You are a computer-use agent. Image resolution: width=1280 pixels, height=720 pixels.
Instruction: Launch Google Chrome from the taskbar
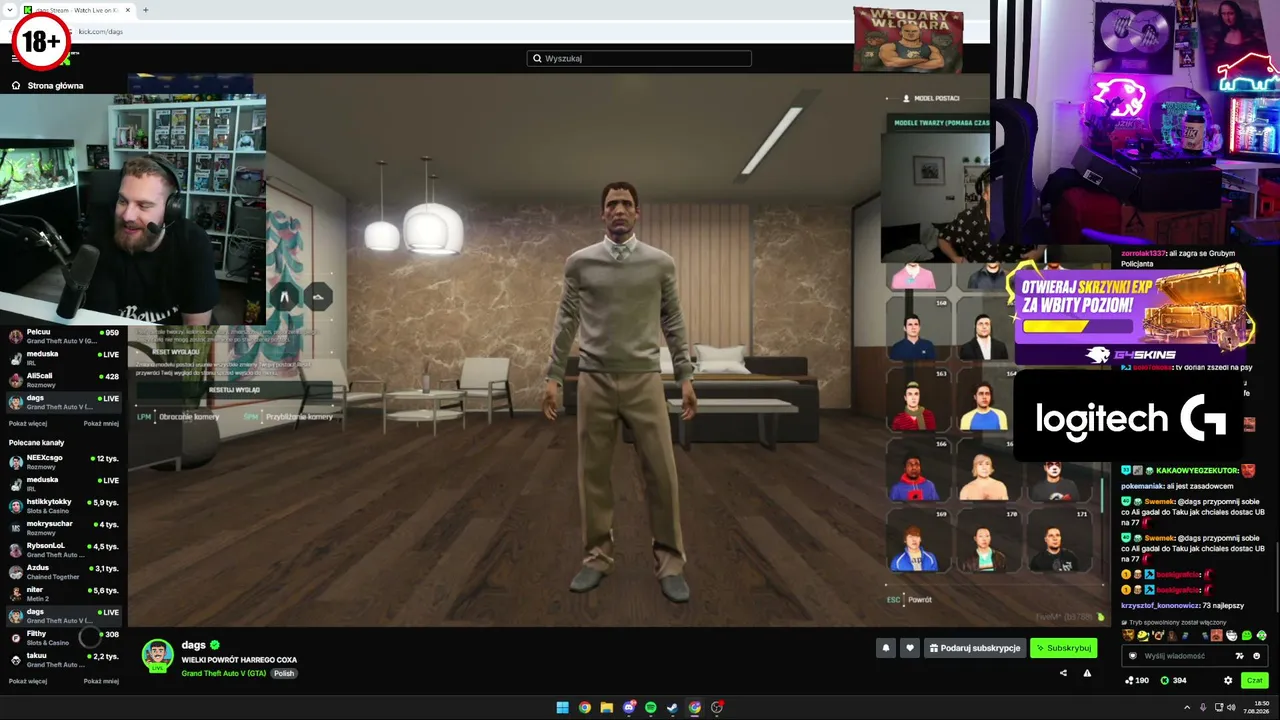pyautogui.click(x=585, y=707)
